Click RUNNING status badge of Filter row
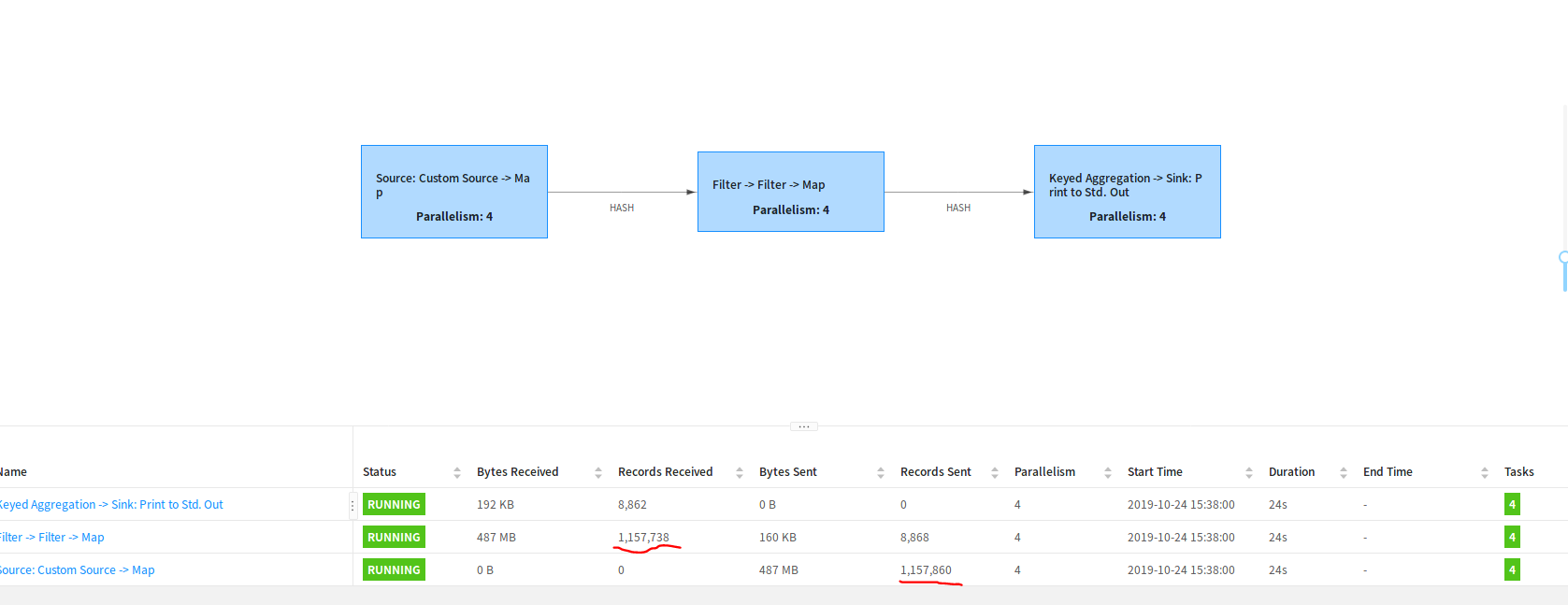This screenshot has height=605, width=1568. point(394,538)
